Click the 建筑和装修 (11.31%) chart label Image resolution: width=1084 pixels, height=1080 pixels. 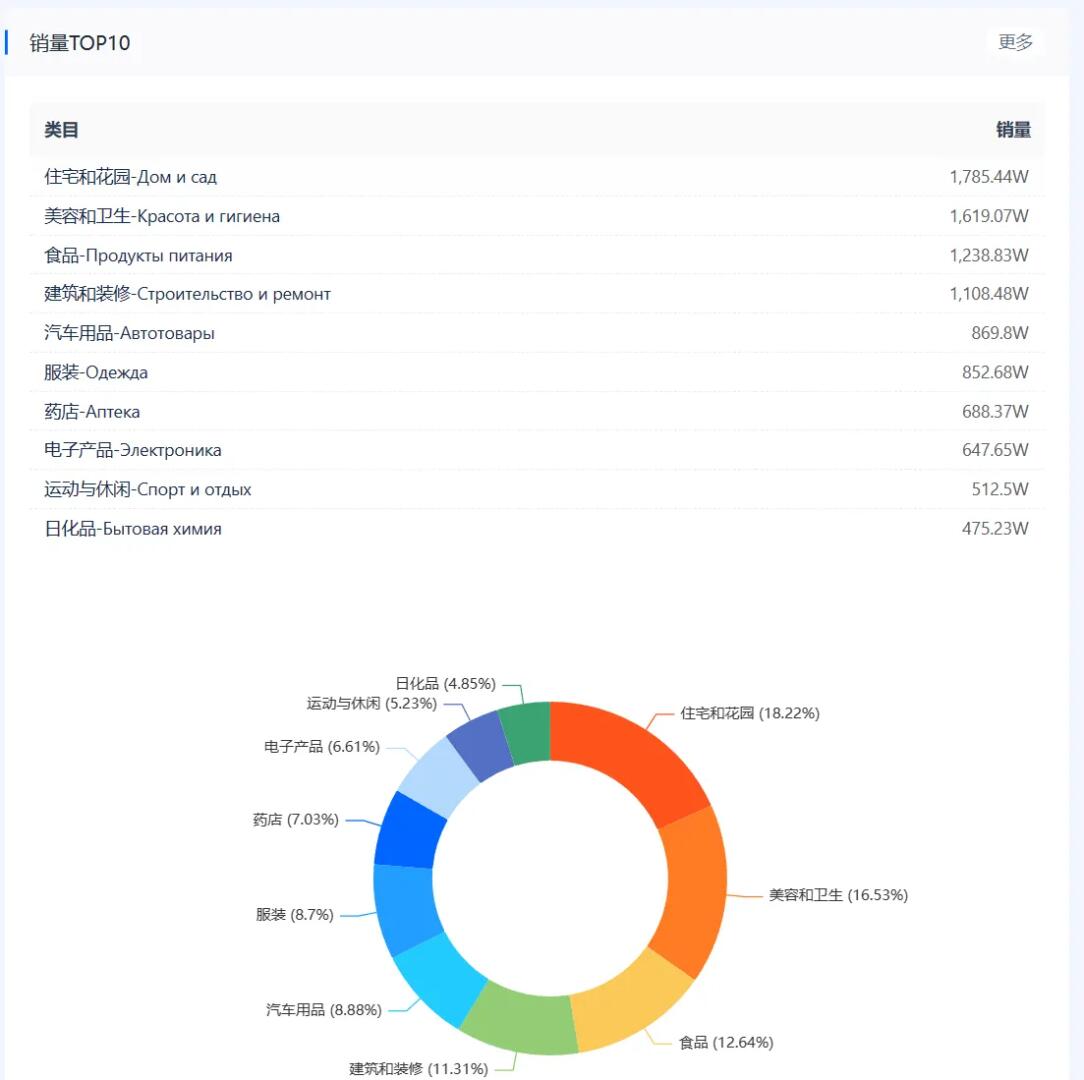click(419, 1068)
